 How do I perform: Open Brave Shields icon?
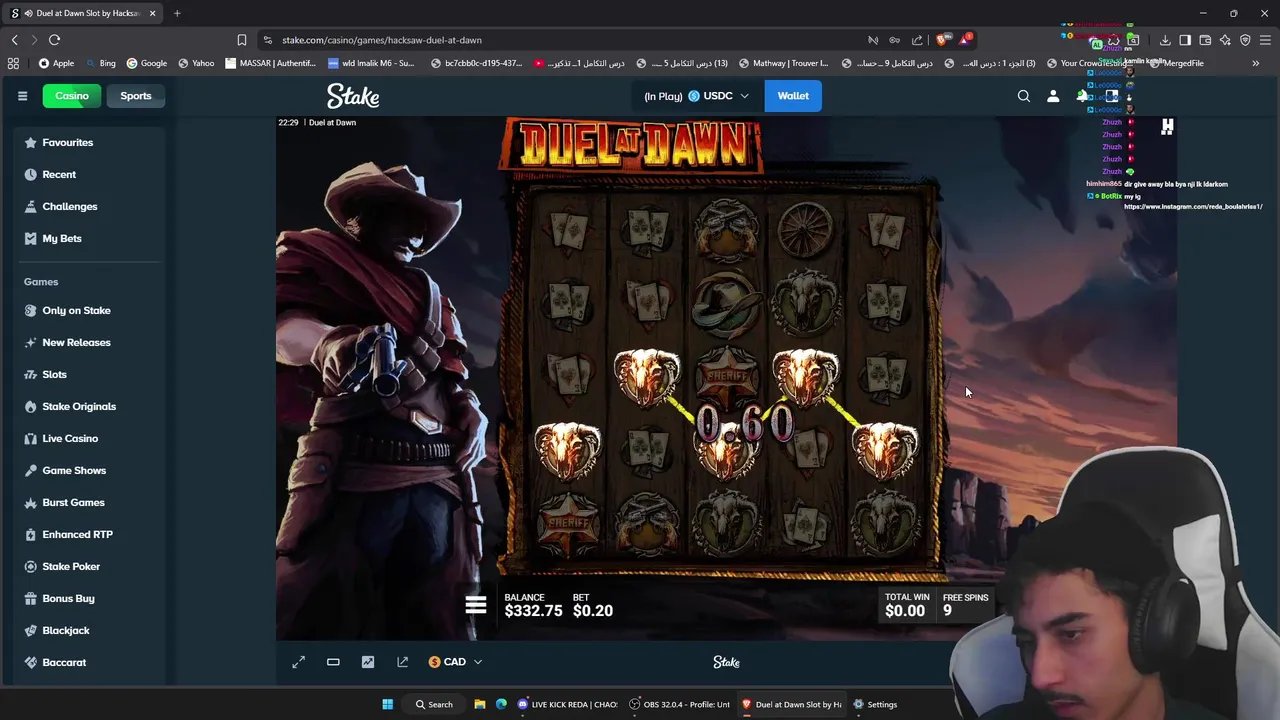pyautogui.click(x=942, y=40)
